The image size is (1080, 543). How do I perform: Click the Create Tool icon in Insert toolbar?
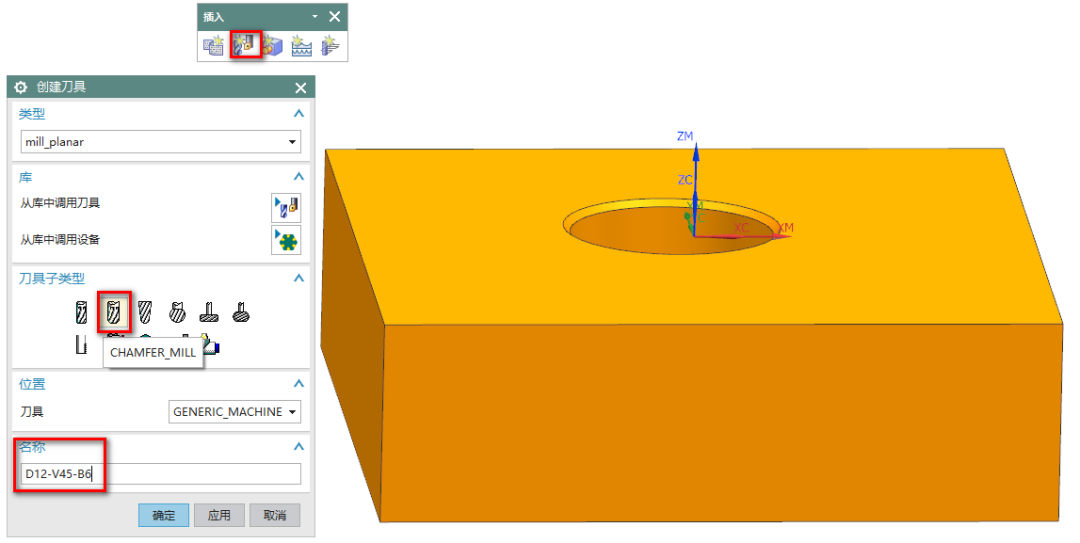point(245,45)
